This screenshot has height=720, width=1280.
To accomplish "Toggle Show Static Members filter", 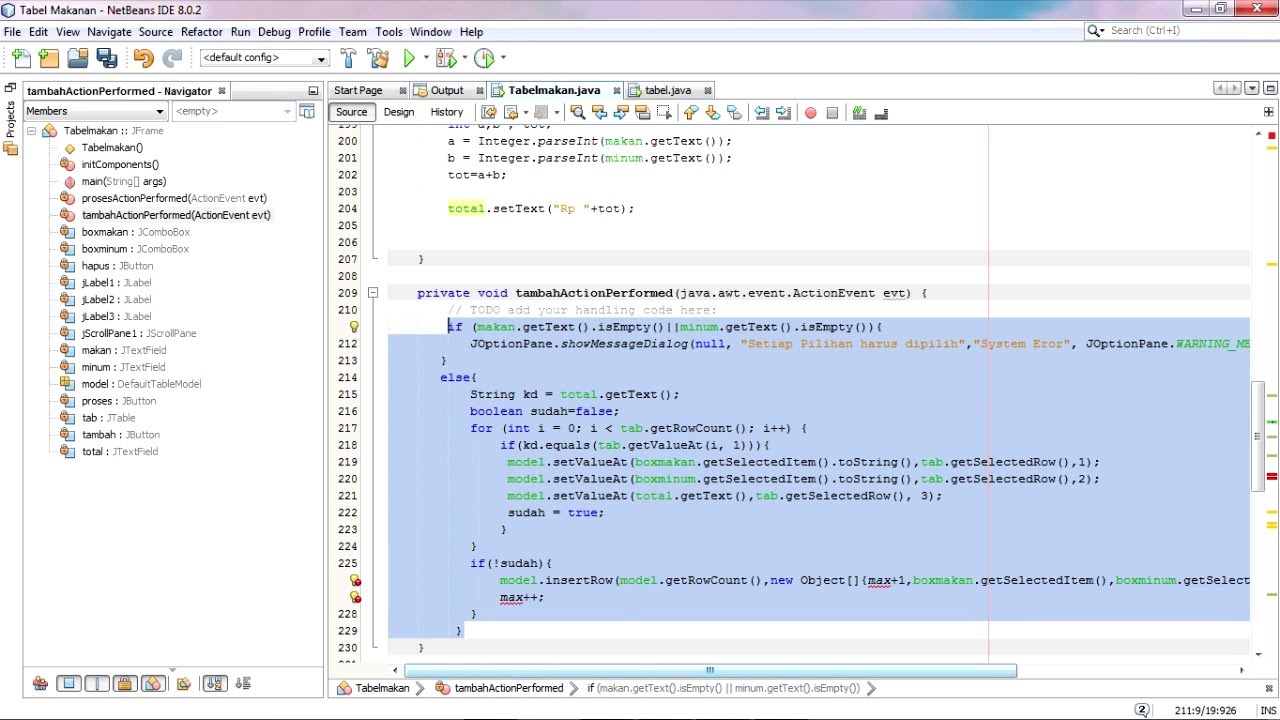I will [x=96, y=684].
